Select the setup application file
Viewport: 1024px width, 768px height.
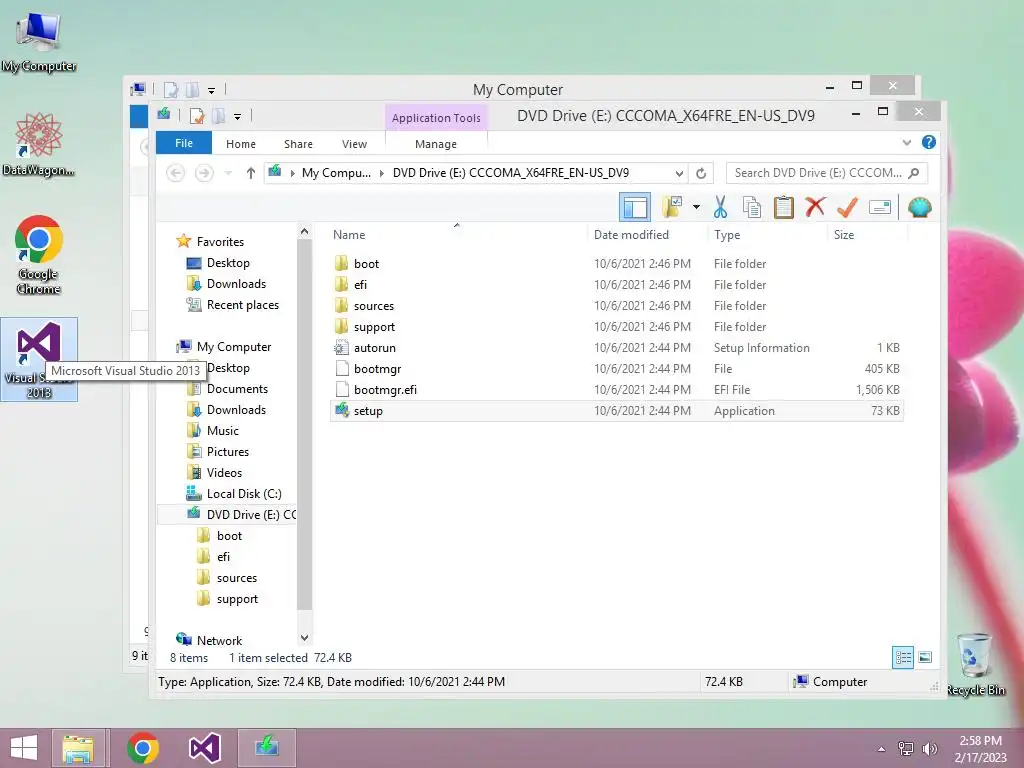pyautogui.click(x=616, y=411)
